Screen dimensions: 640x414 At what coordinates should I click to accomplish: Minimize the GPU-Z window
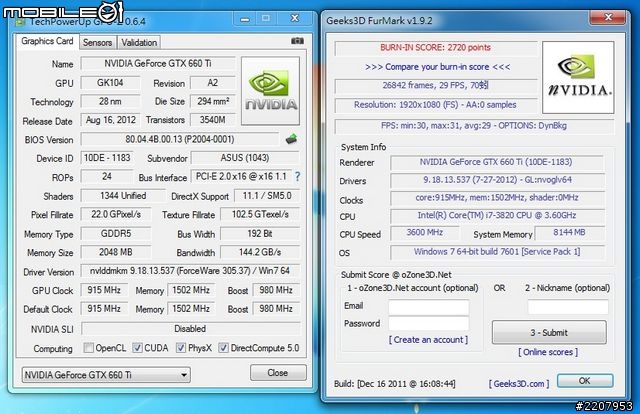click(x=245, y=19)
